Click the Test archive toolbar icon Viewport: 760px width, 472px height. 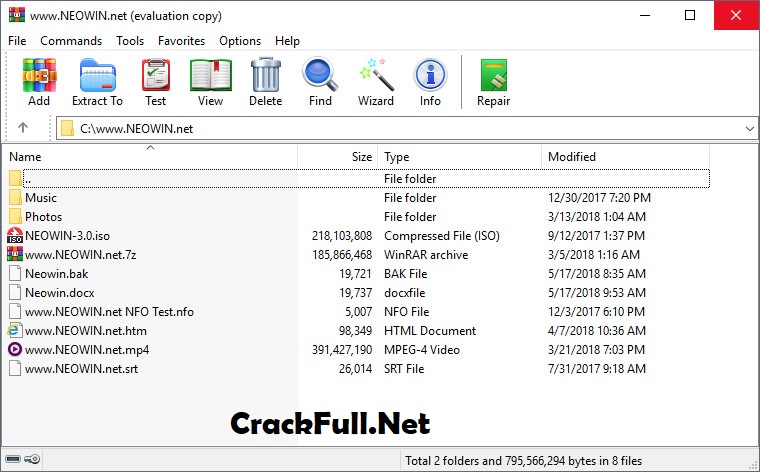pyautogui.click(x=156, y=75)
